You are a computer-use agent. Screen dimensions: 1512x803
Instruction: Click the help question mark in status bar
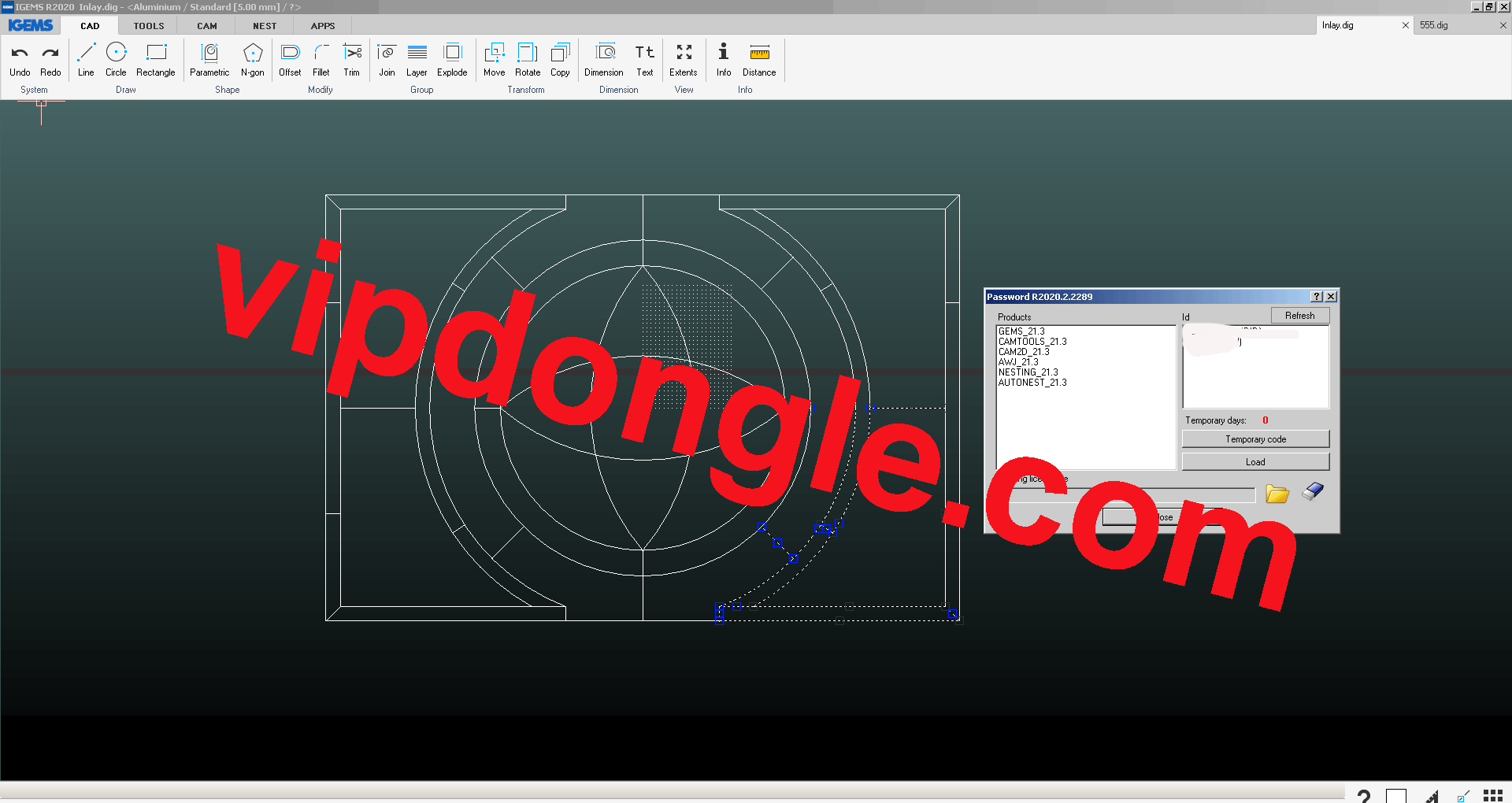click(x=1364, y=796)
